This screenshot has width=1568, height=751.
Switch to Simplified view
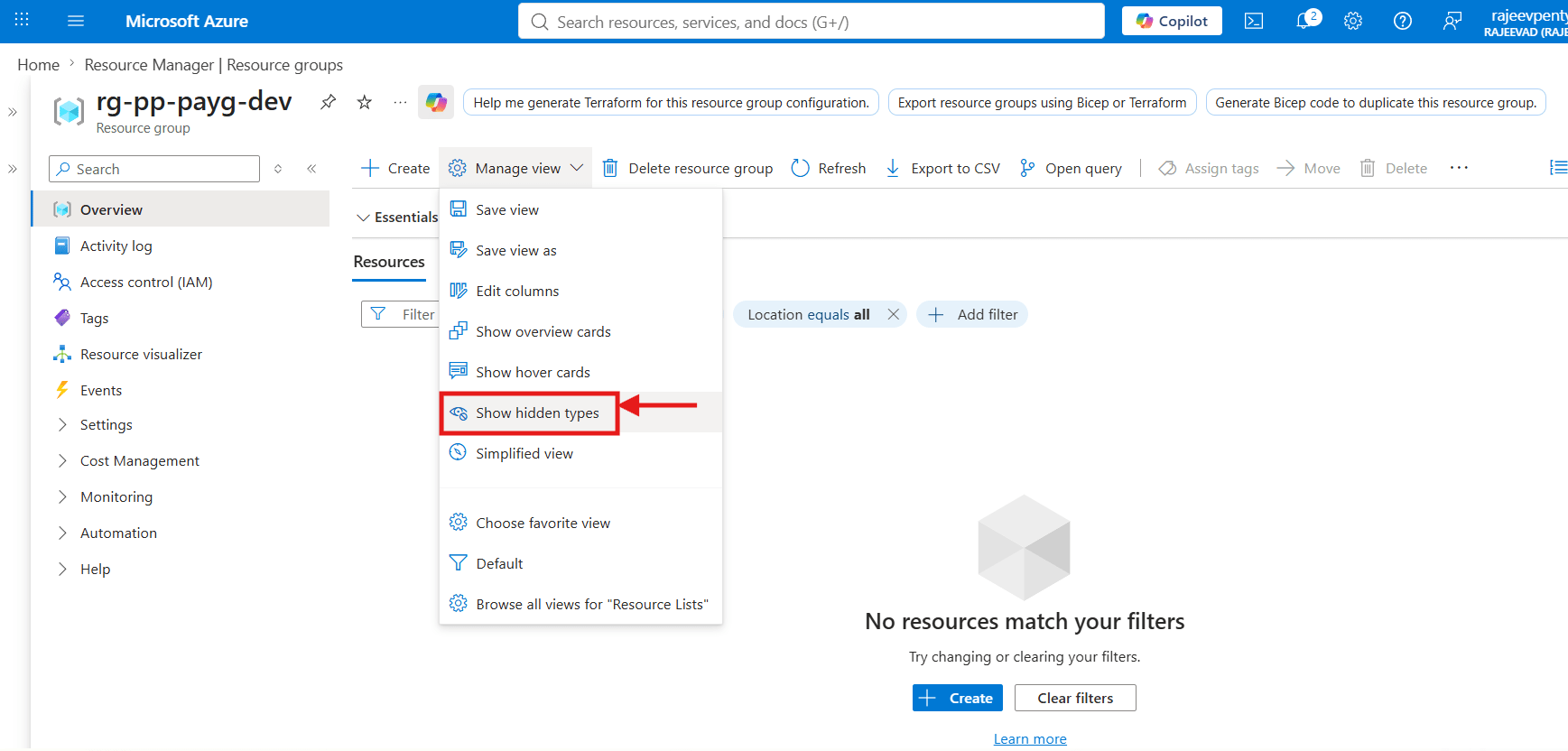(x=580, y=453)
